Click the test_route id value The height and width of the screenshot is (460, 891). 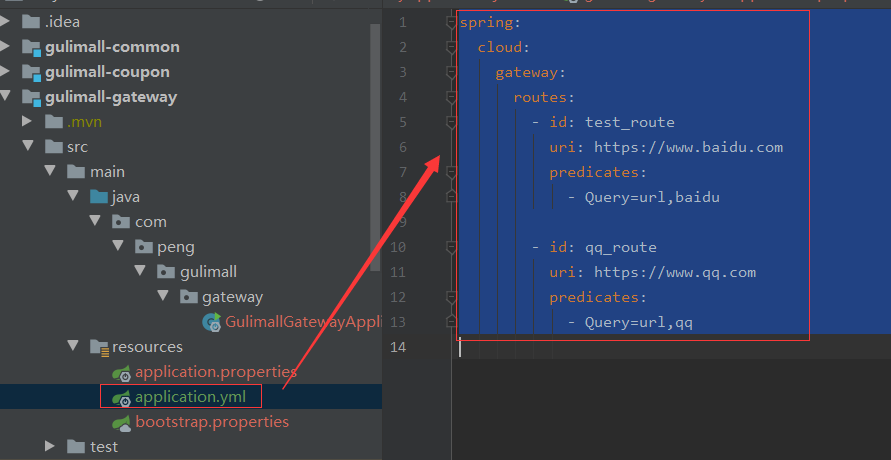630,122
